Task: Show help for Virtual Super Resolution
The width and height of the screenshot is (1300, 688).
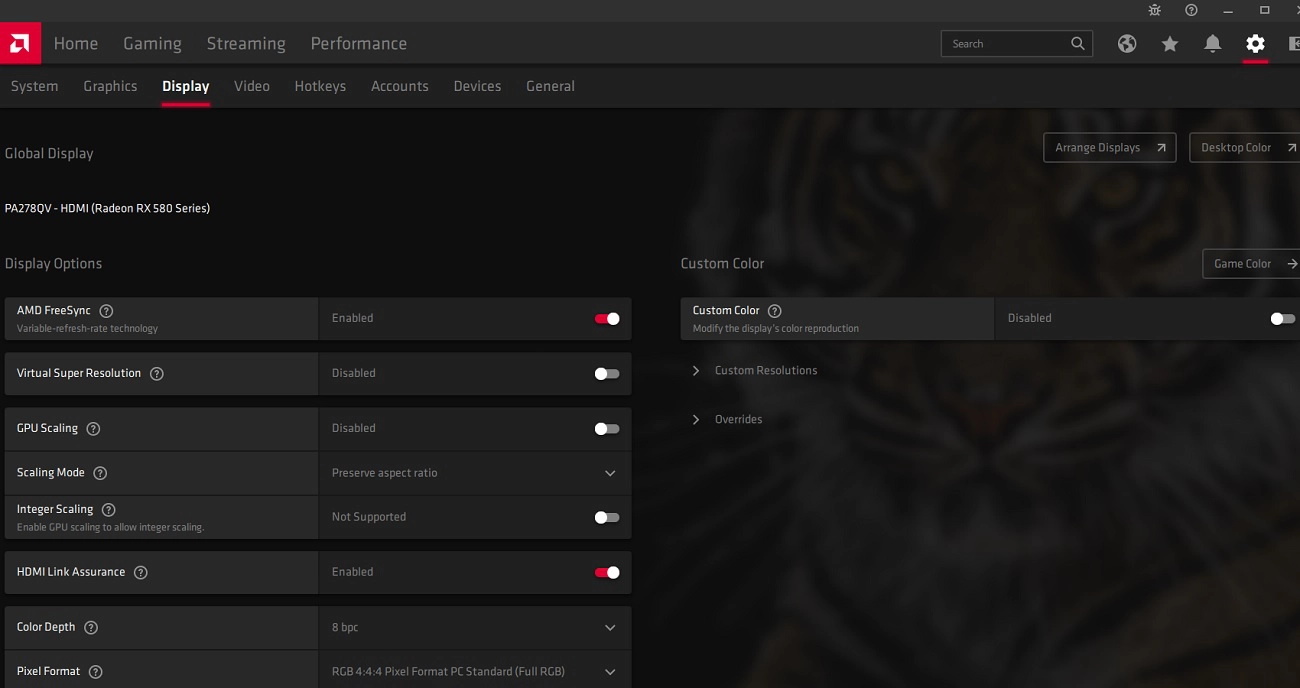Action: 156,373
